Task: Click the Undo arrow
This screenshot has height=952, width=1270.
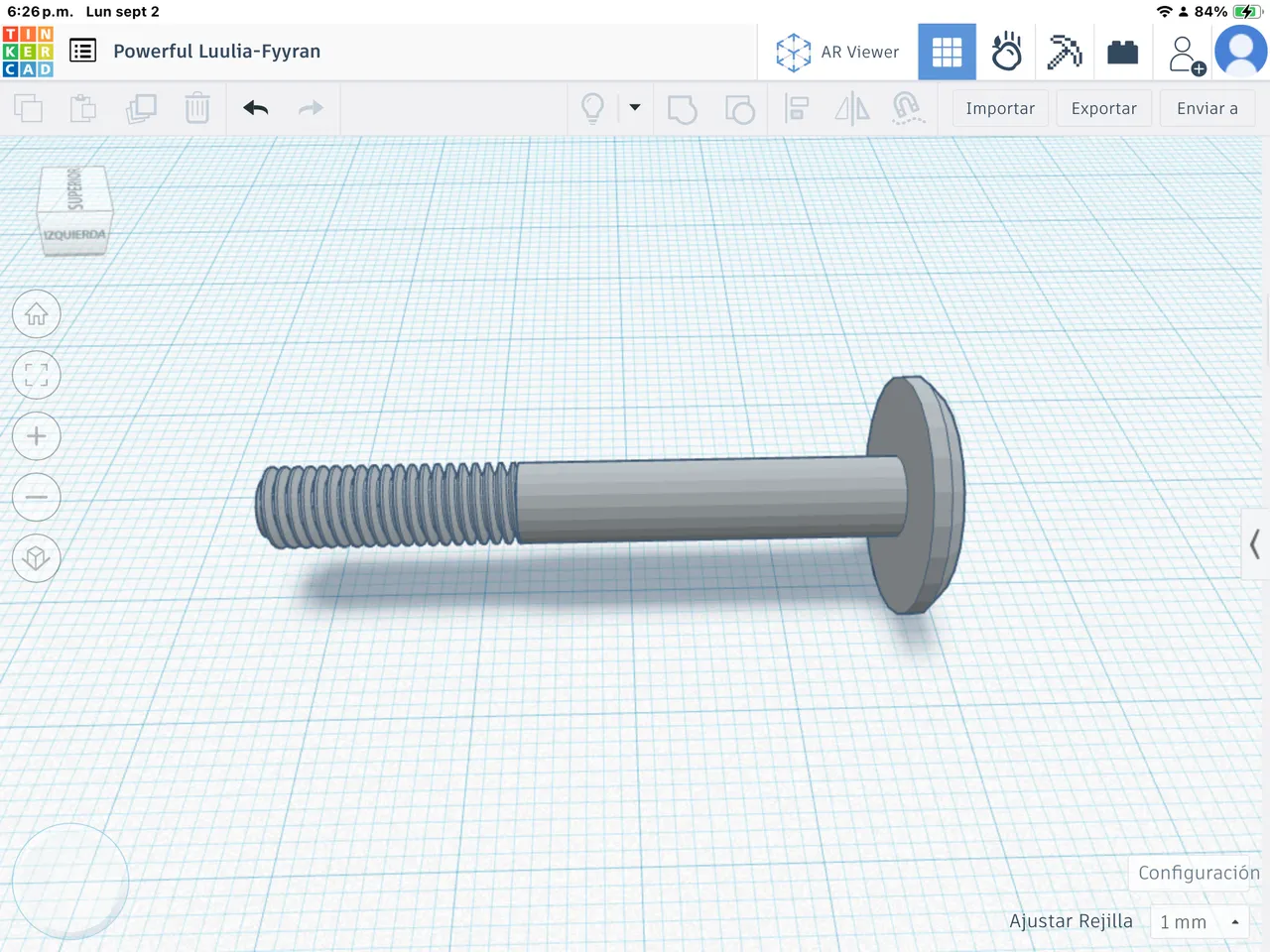Action: pos(255,108)
